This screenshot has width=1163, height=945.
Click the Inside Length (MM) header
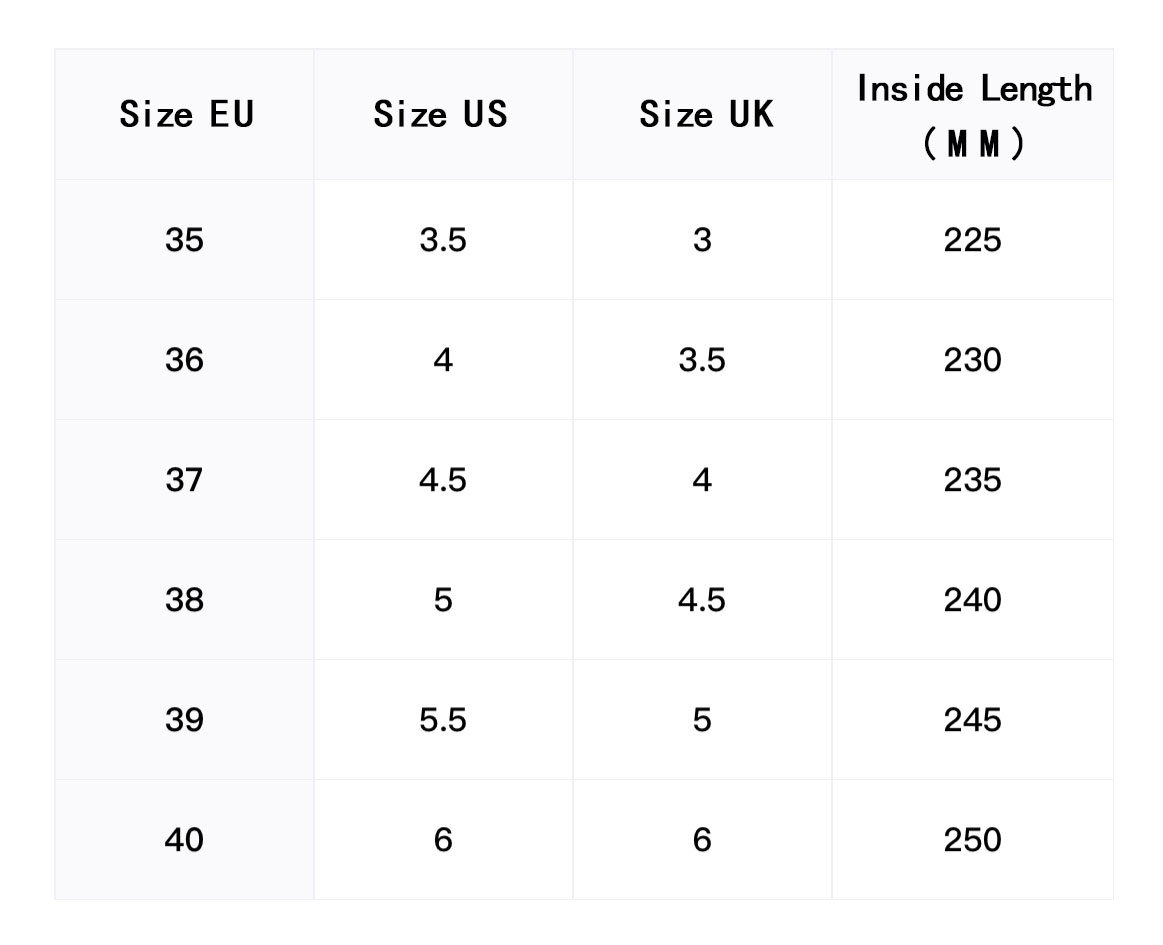tap(974, 114)
